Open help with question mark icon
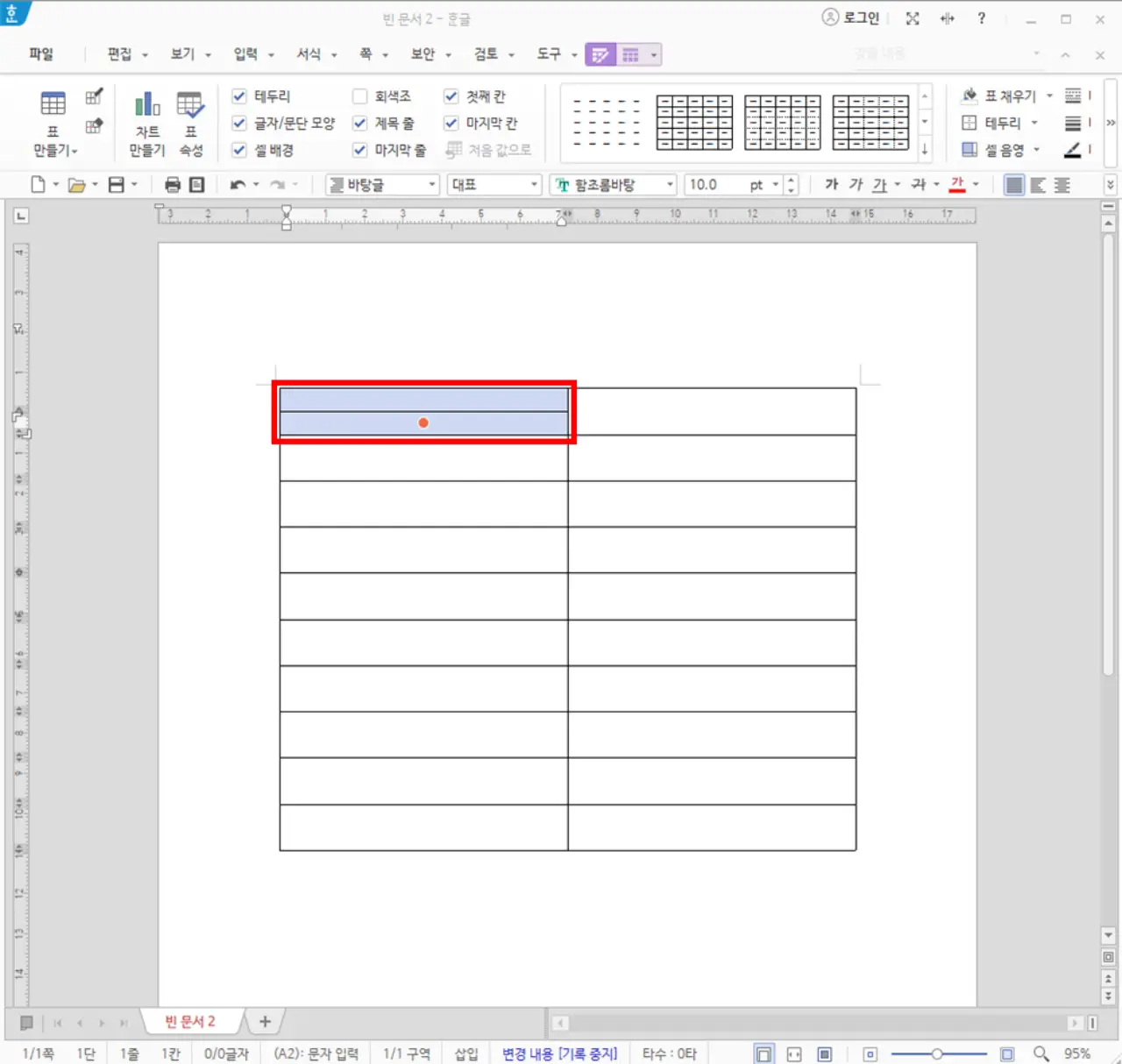The height and width of the screenshot is (1064, 1122). pyautogui.click(x=981, y=18)
